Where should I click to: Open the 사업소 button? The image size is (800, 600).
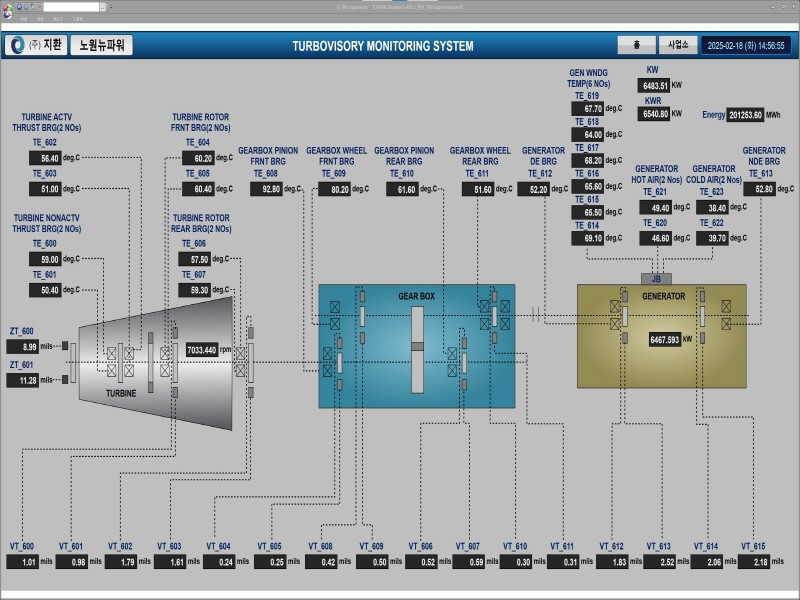(678, 45)
